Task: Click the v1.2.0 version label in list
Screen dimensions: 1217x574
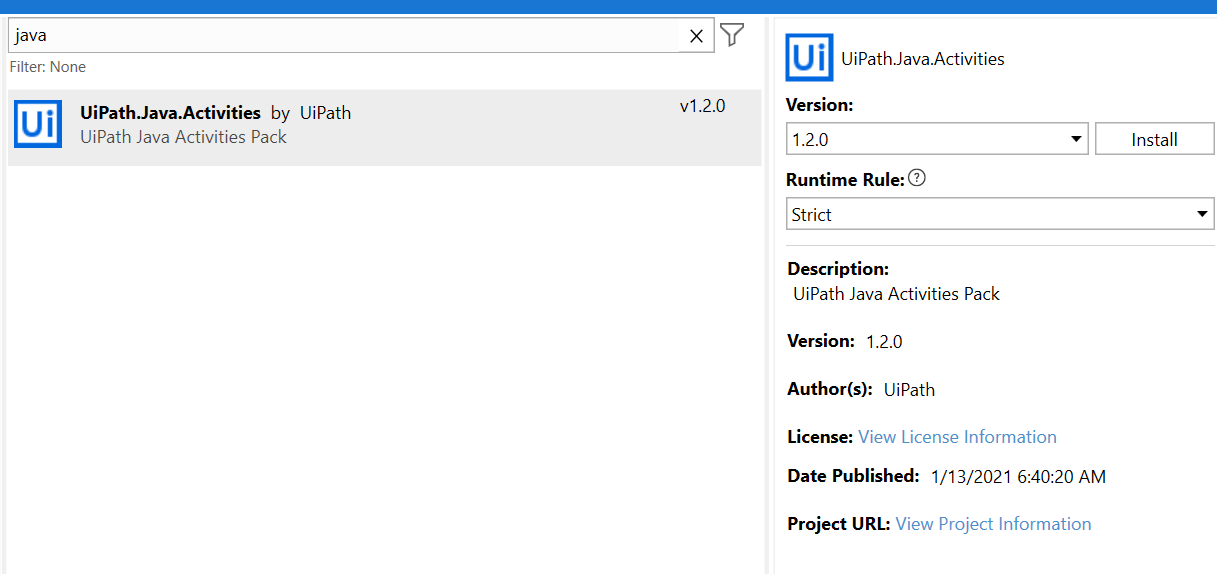Action: (x=702, y=106)
